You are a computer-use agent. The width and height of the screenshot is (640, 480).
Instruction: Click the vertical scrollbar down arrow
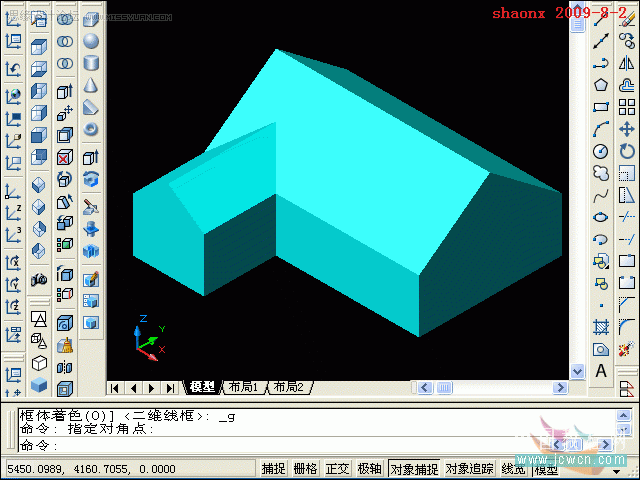(x=577, y=371)
